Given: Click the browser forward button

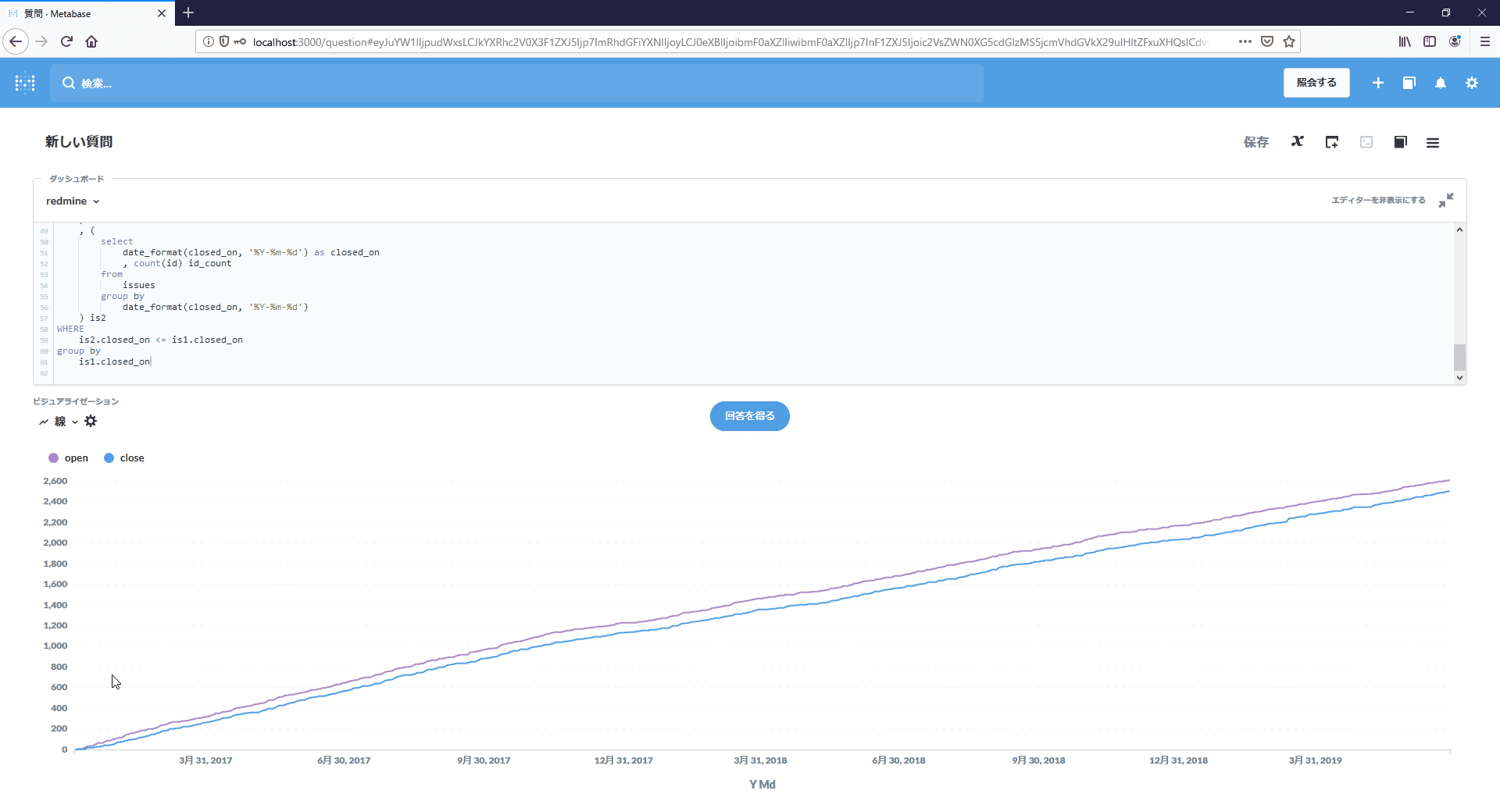Looking at the screenshot, I should click(42, 41).
